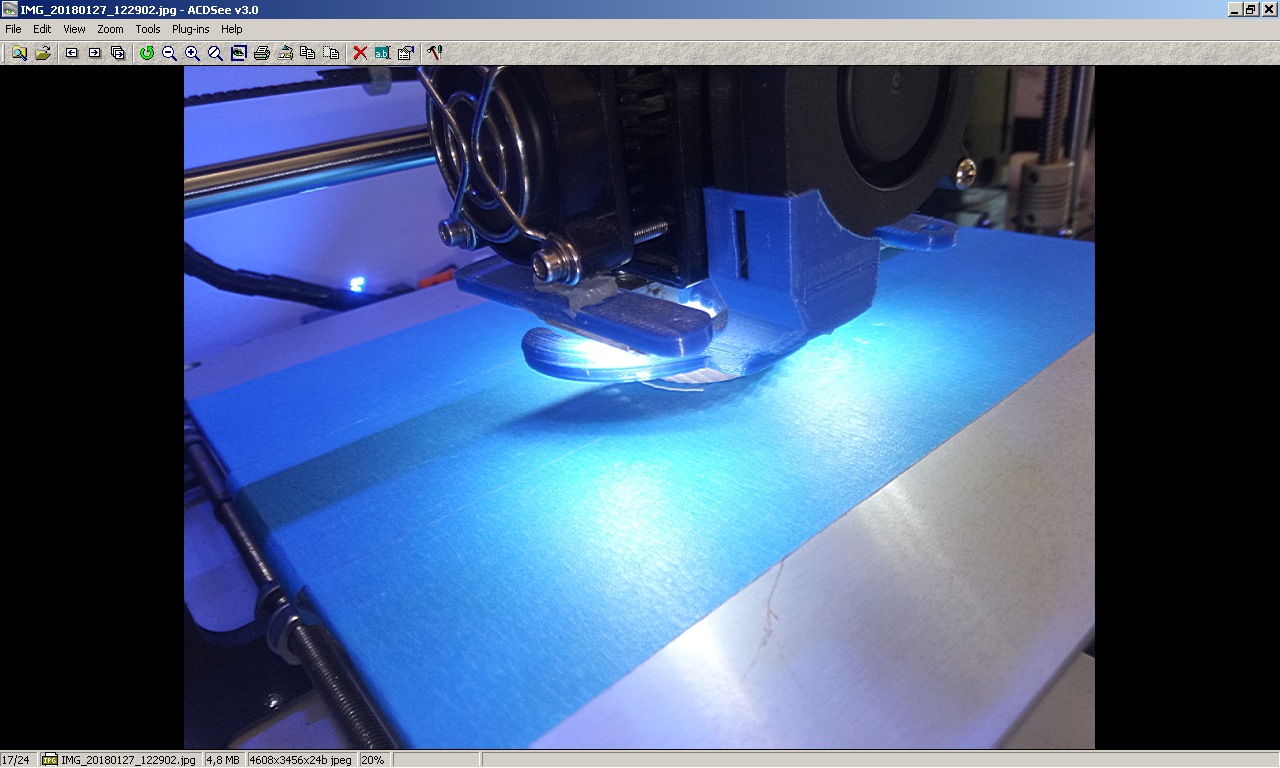Click the green rotate arrow icon
This screenshot has width=1280, height=768.
[147, 53]
